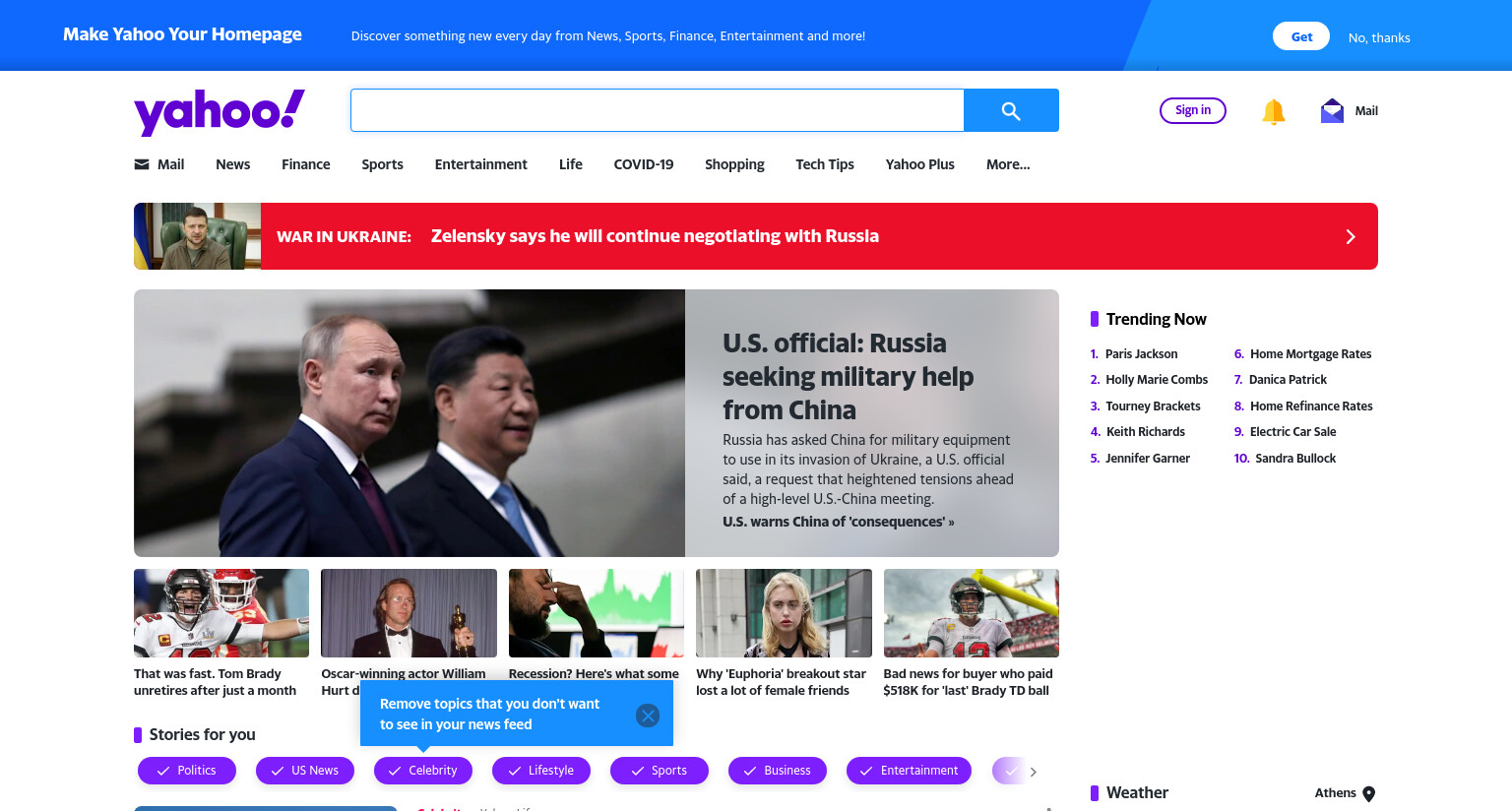Open the Recession story thumbnail

[x=597, y=613]
